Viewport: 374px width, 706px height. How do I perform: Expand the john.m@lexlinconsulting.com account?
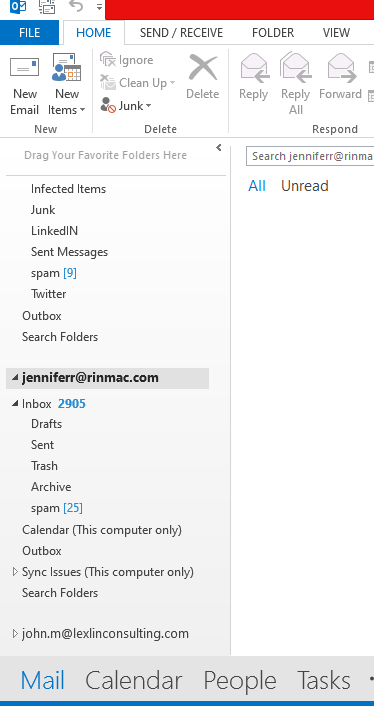[15, 634]
